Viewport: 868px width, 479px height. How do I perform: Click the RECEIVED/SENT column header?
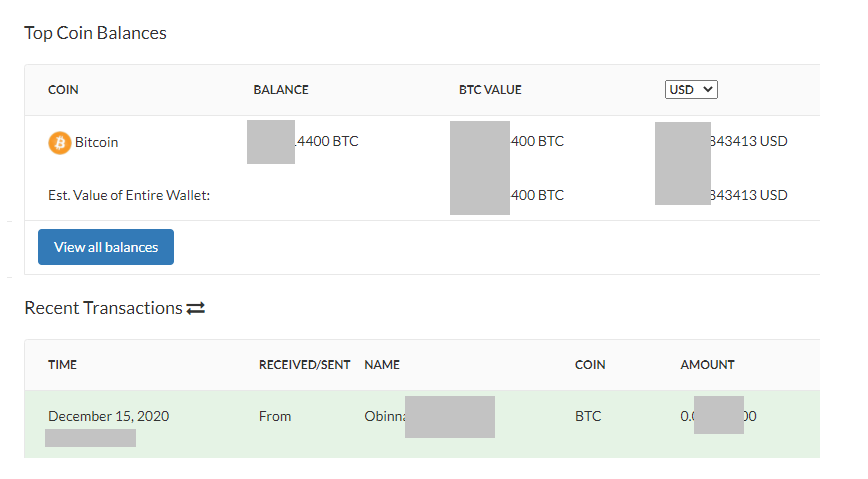pos(304,365)
